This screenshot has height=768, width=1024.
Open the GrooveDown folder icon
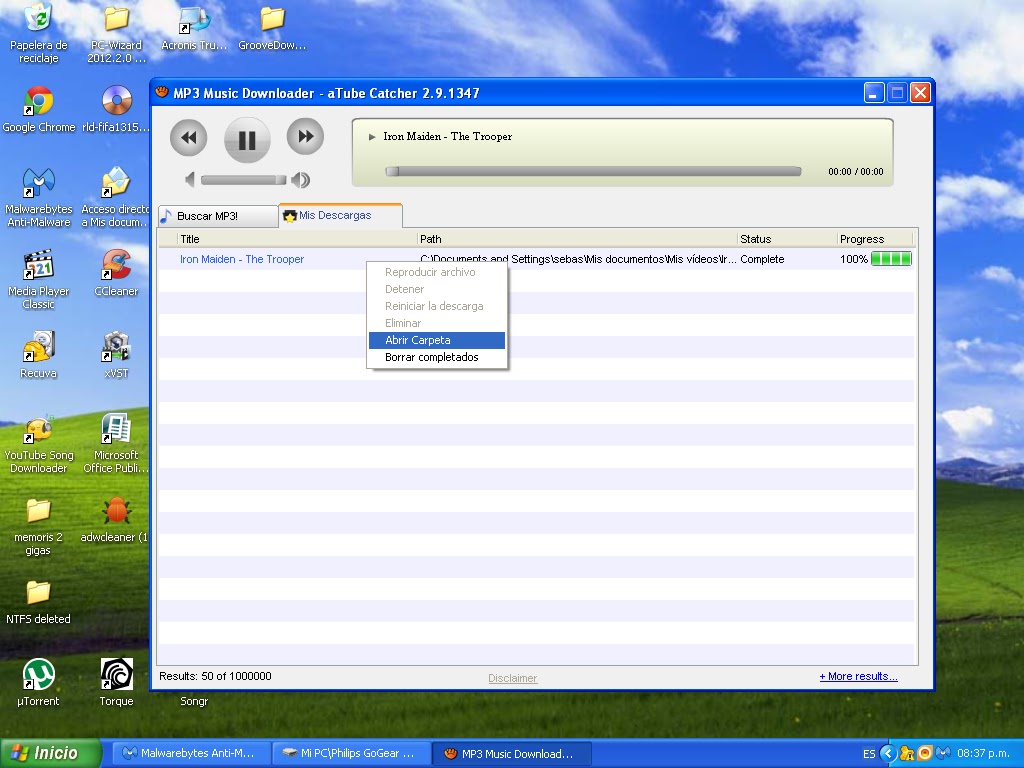tap(272, 27)
